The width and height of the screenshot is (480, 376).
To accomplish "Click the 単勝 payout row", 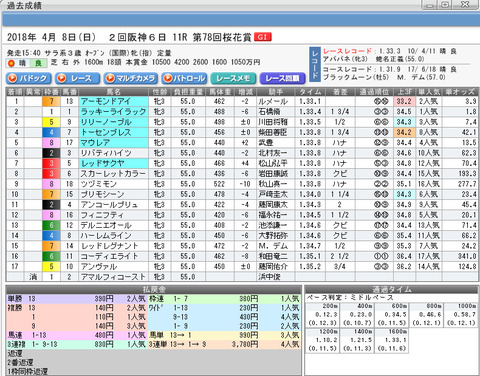I will 77,299.
